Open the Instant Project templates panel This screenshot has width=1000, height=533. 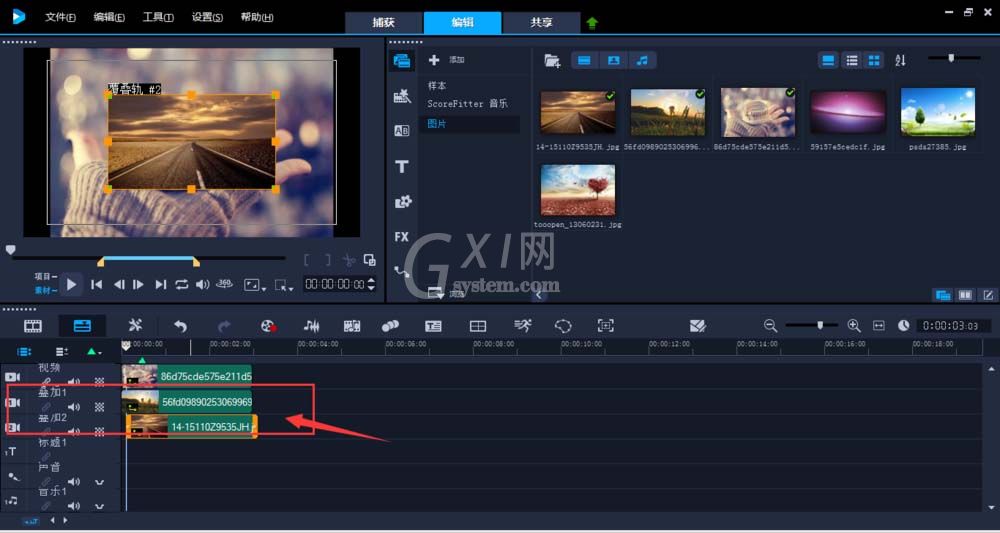[x=402, y=96]
